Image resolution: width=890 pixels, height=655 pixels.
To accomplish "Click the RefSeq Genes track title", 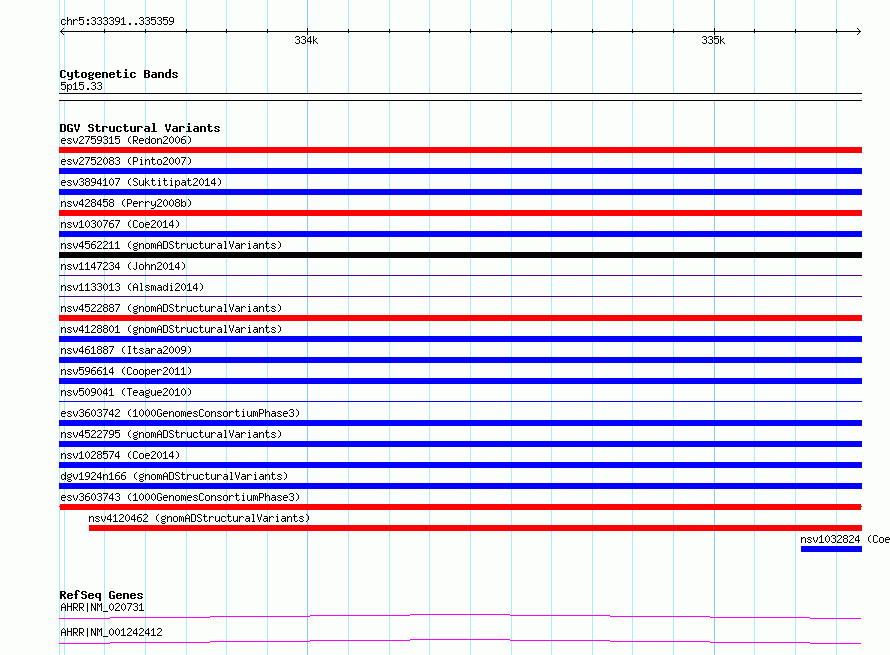I will (101, 595).
